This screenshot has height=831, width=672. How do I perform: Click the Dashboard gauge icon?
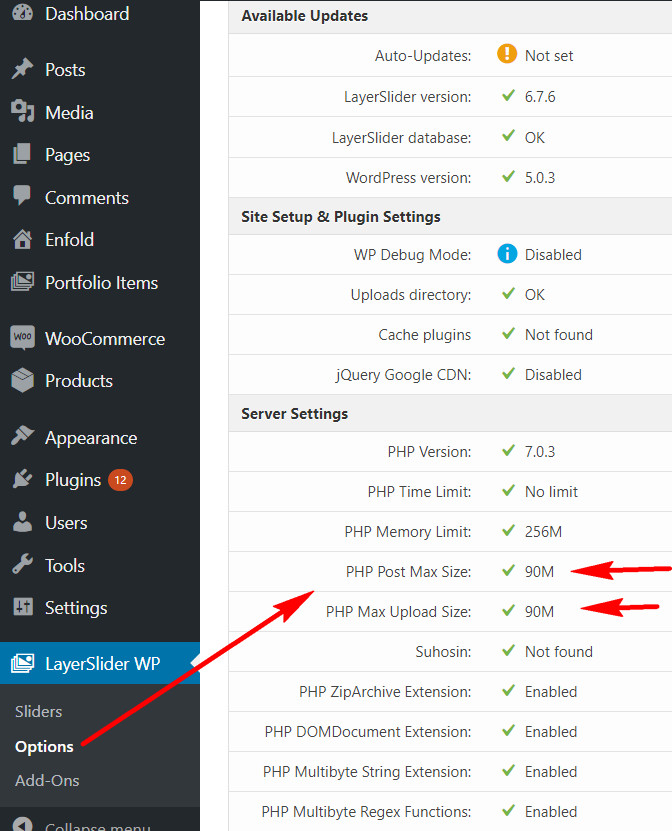(22, 13)
